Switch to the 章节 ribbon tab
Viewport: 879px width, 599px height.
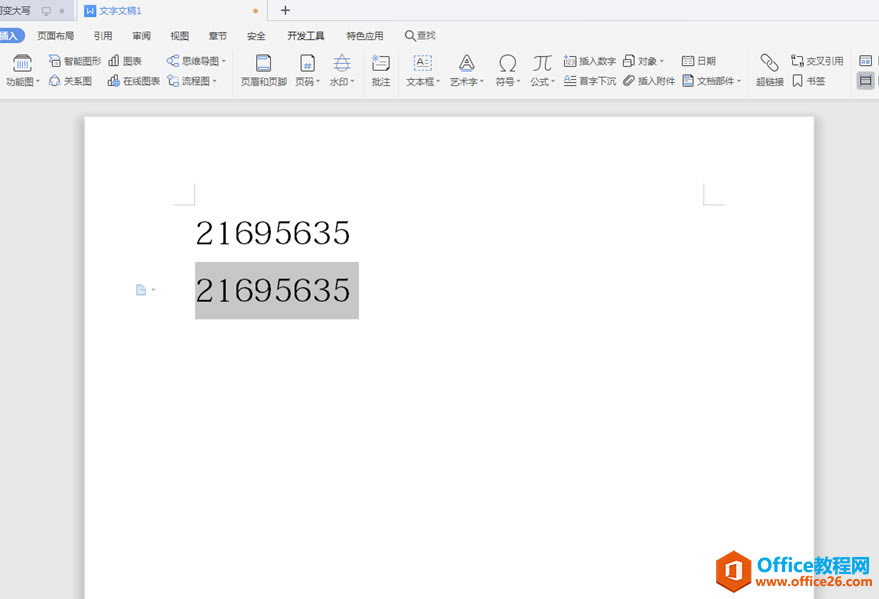pyautogui.click(x=218, y=36)
